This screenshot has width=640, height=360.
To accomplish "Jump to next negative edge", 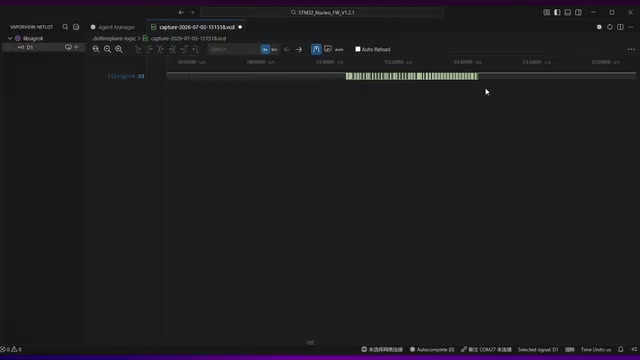I will click(195, 49).
